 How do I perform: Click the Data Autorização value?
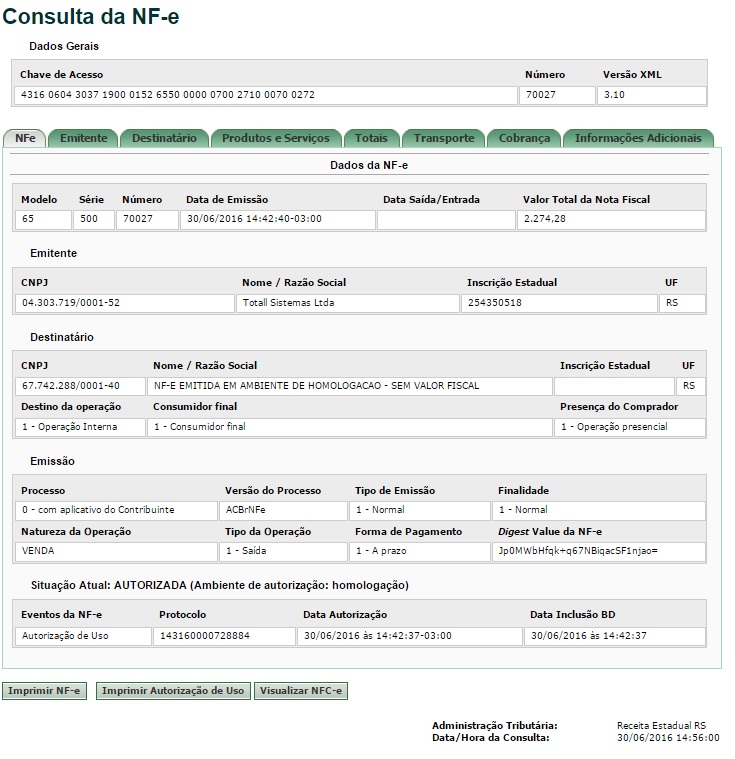pyautogui.click(x=410, y=636)
